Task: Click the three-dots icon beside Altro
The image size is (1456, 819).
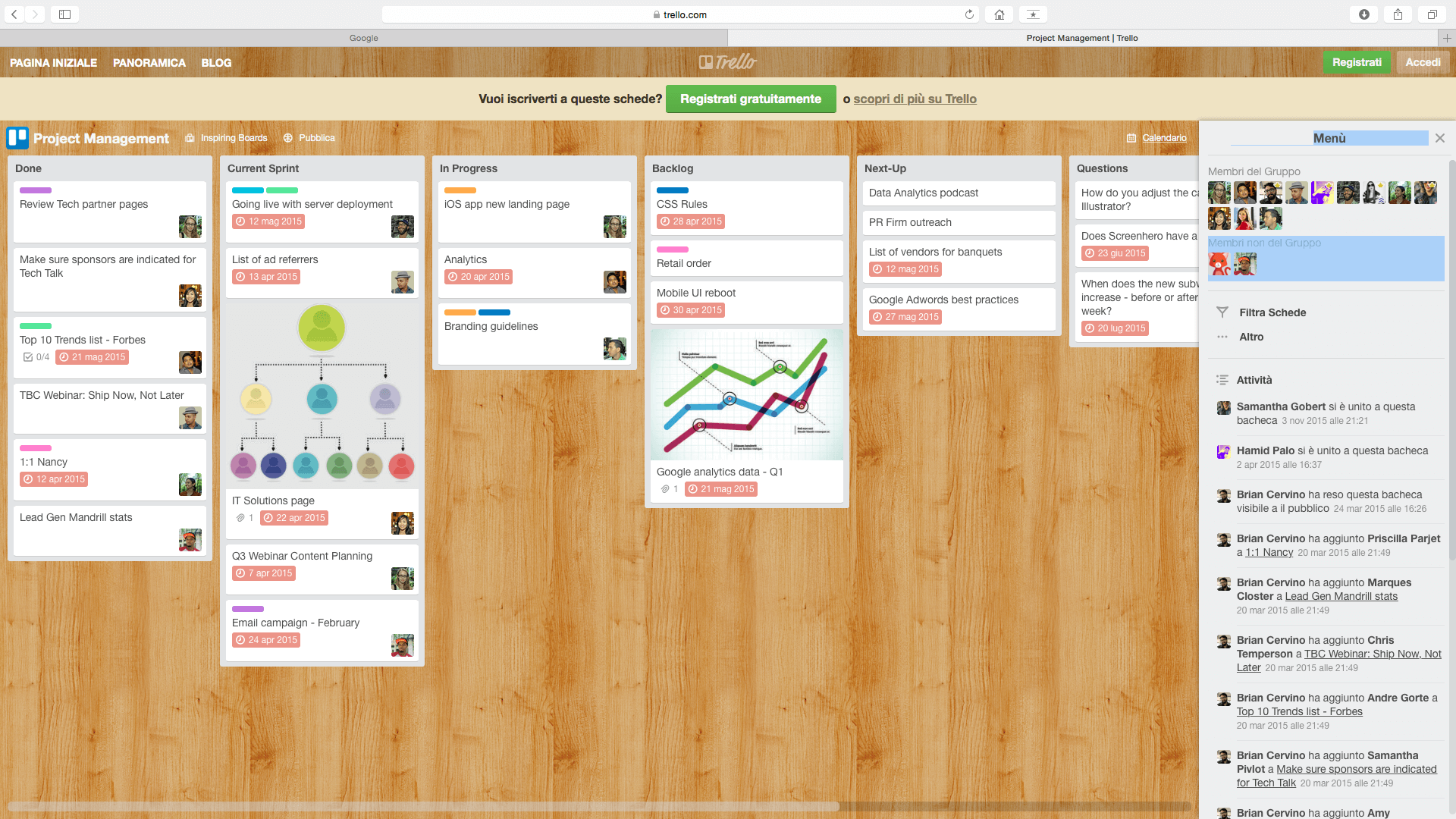Action: click(1222, 337)
